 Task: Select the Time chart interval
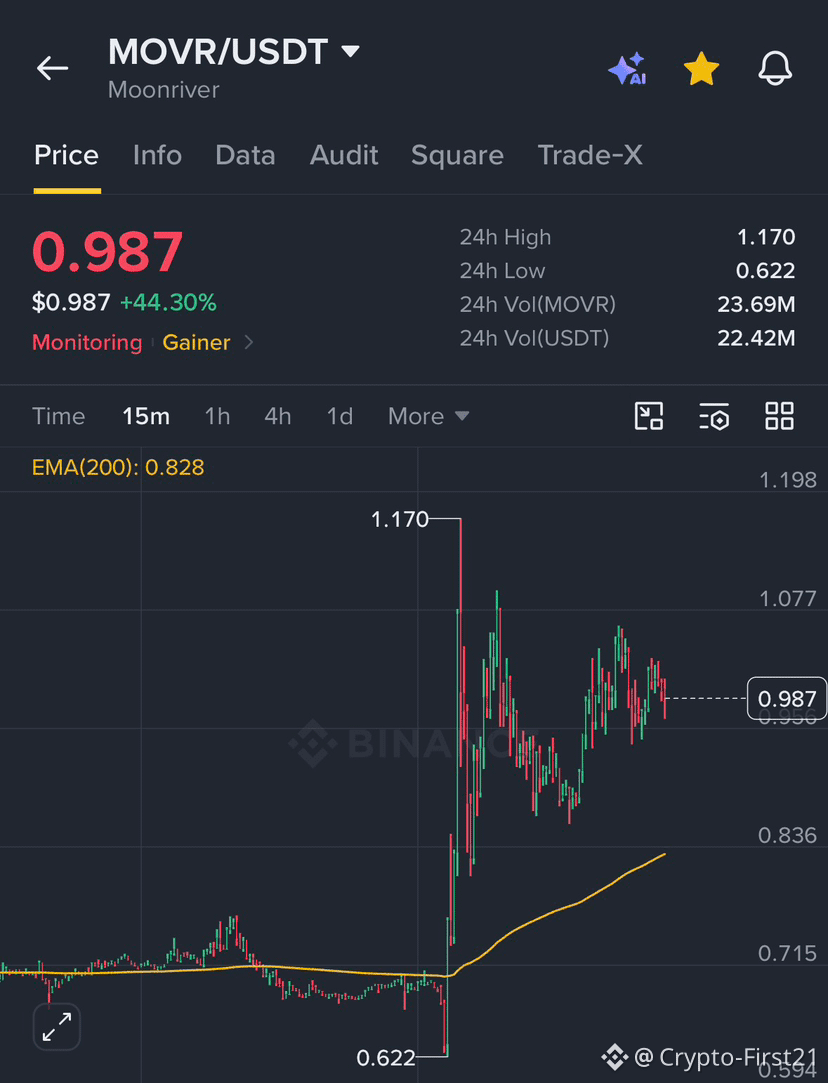coord(59,416)
